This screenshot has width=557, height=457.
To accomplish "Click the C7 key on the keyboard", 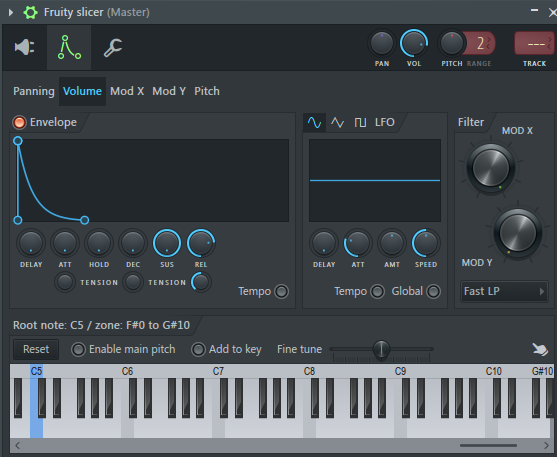I will (x=218, y=428).
